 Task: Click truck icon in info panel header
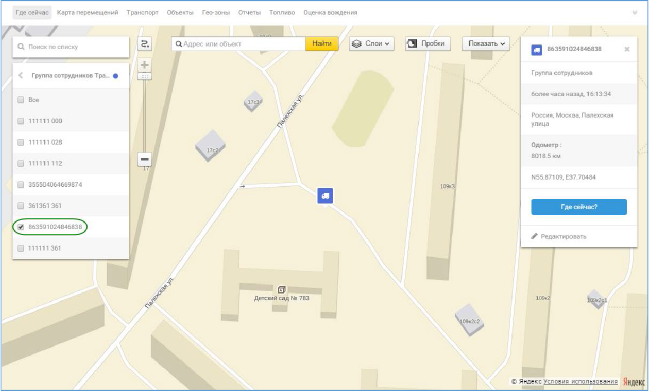click(x=537, y=50)
